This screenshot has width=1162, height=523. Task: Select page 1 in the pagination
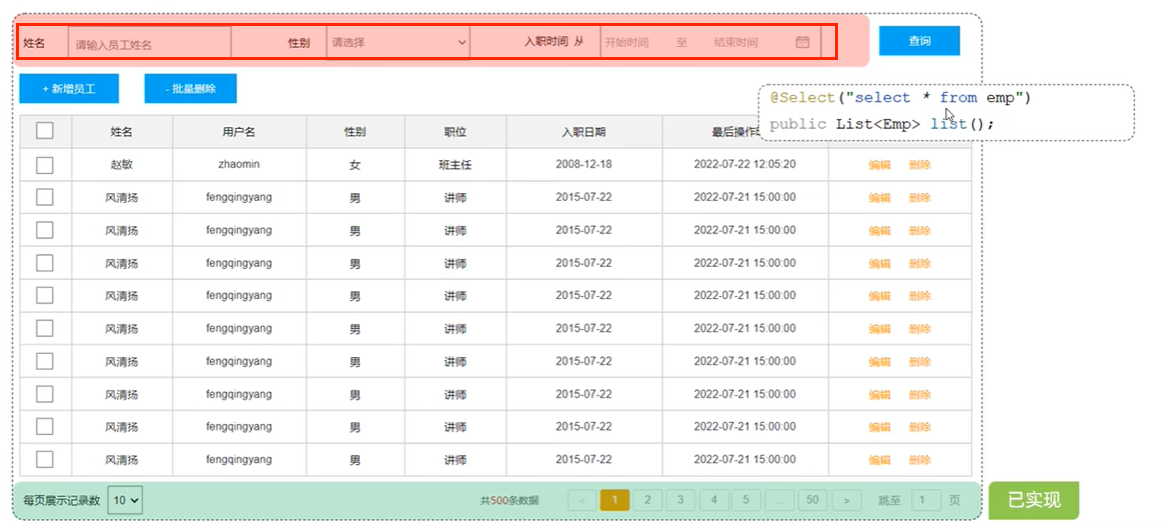coord(615,500)
